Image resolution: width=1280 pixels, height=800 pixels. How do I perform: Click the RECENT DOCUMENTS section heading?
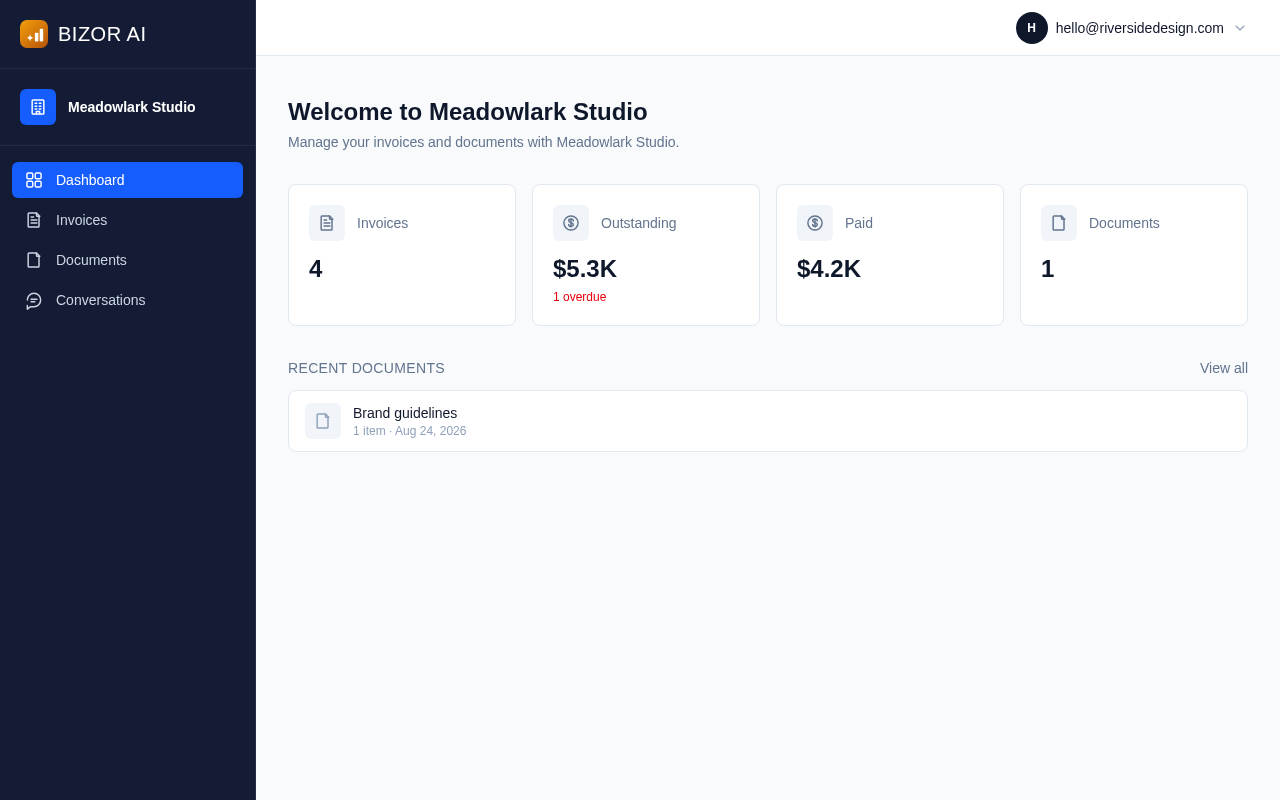(x=366, y=368)
